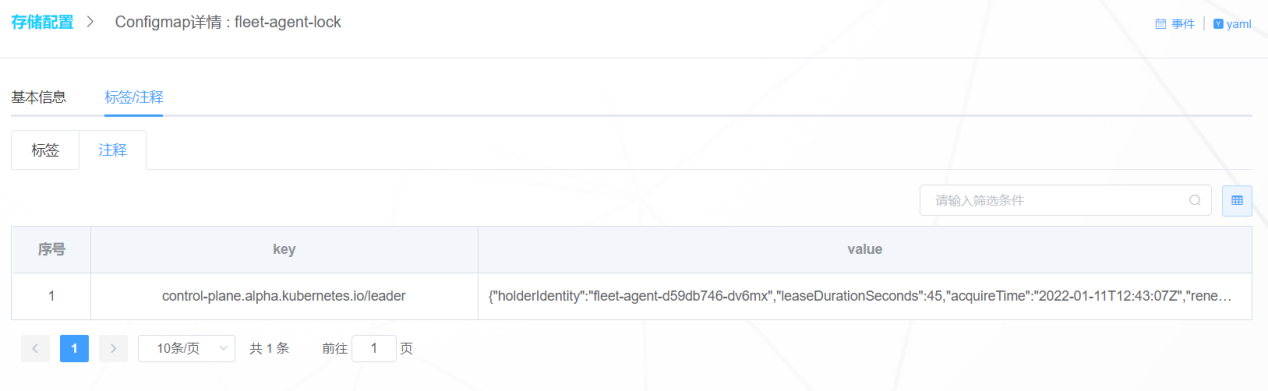Click page number 1 button
Image resolution: width=1268 pixels, height=391 pixels.
[74, 348]
